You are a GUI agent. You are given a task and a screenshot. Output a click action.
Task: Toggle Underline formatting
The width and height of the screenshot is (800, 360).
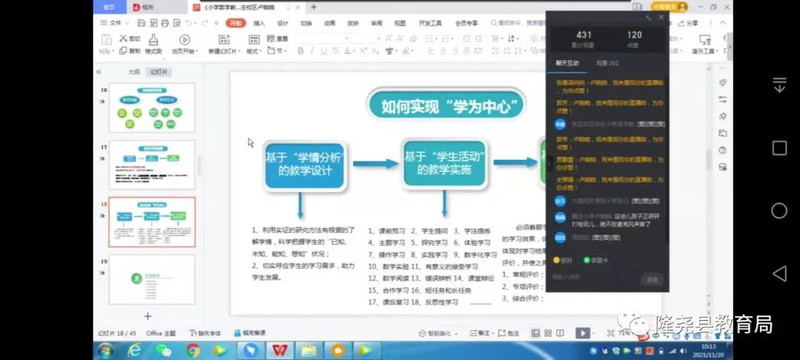[x=323, y=50]
